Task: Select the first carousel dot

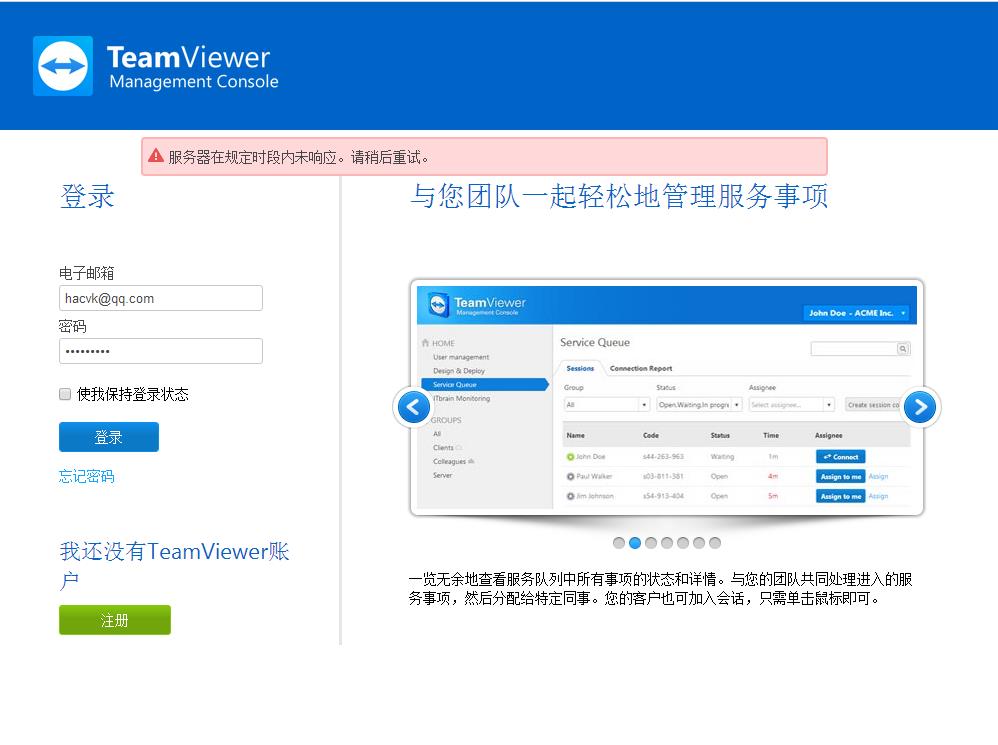Action: point(619,543)
